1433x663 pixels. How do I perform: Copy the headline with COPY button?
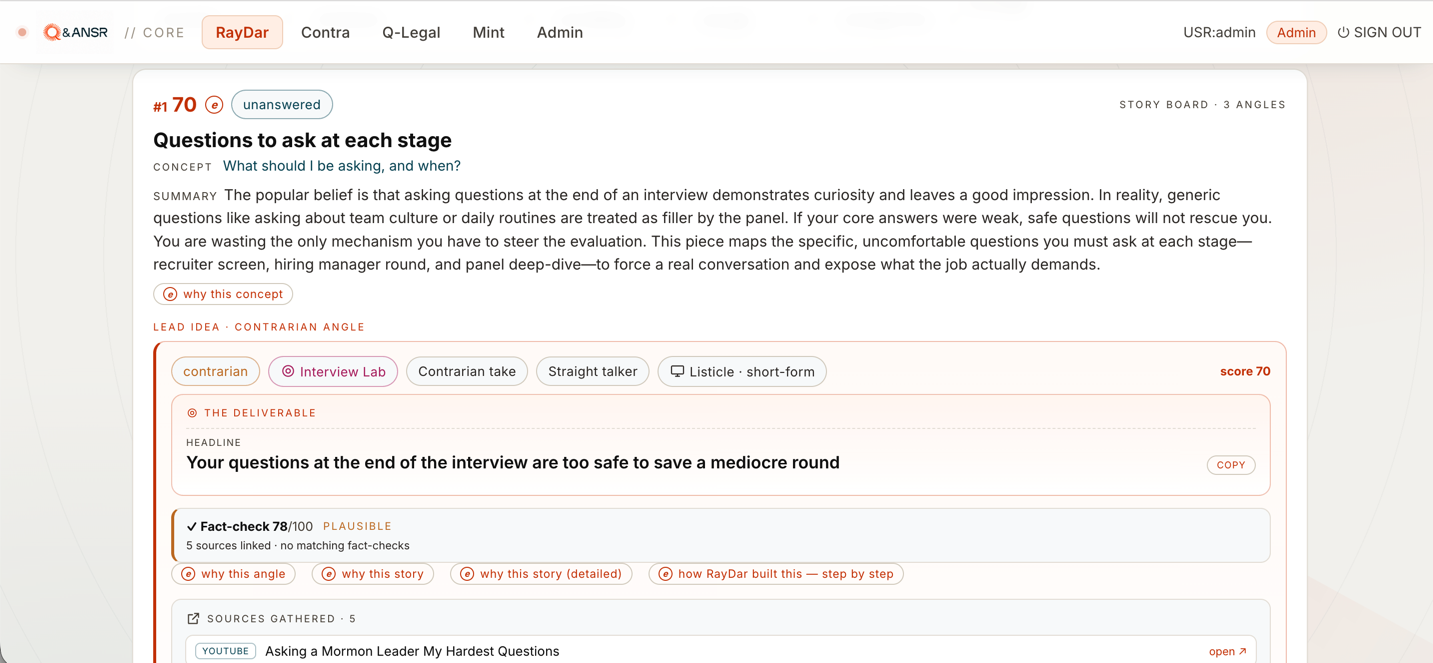coord(1231,465)
